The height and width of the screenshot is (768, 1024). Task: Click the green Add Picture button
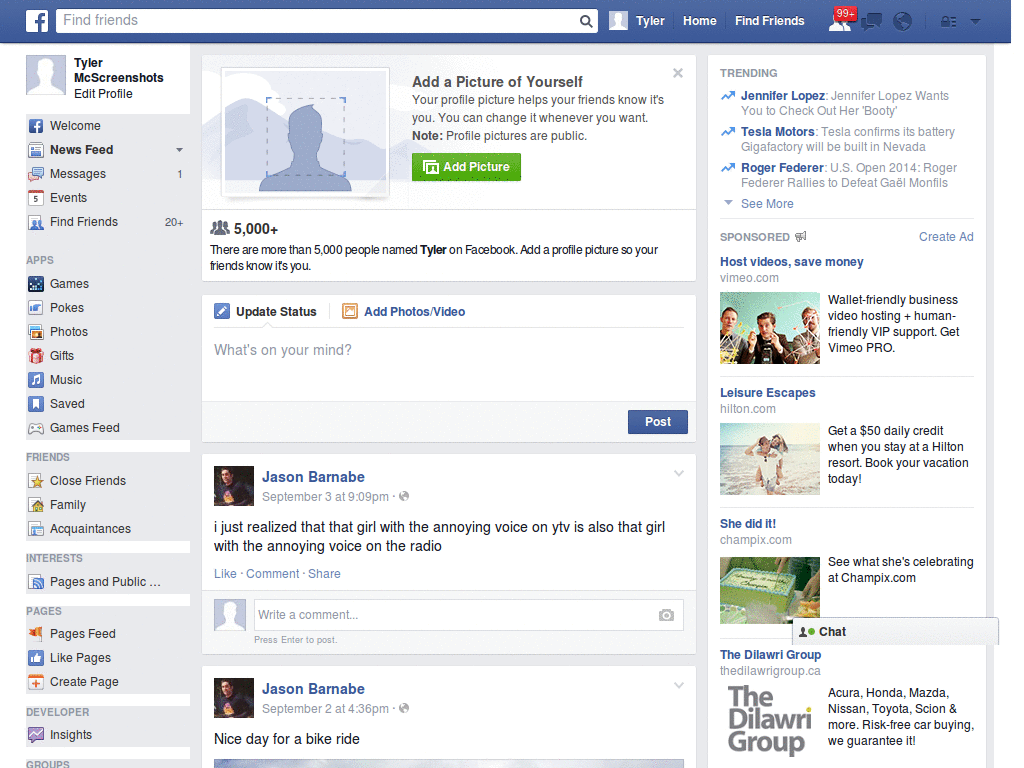click(x=466, y=167)
